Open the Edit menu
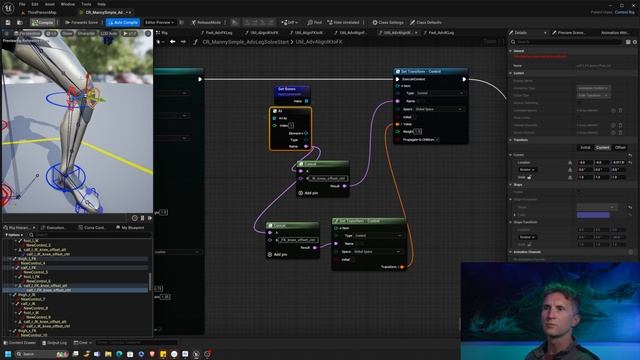Screen dimensions: 640x360 (35, 4)
